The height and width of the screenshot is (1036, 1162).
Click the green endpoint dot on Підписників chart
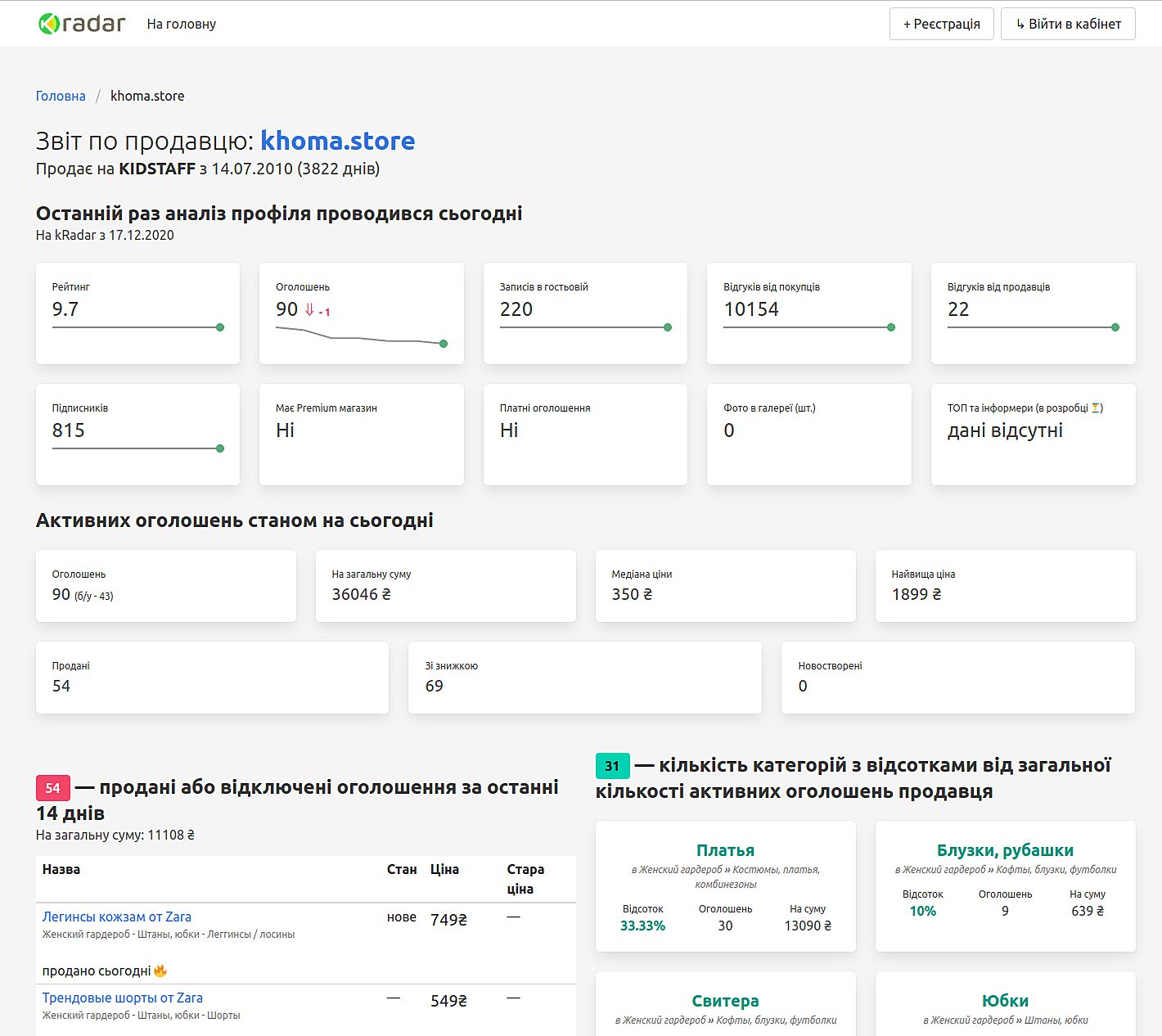[220, 448]
